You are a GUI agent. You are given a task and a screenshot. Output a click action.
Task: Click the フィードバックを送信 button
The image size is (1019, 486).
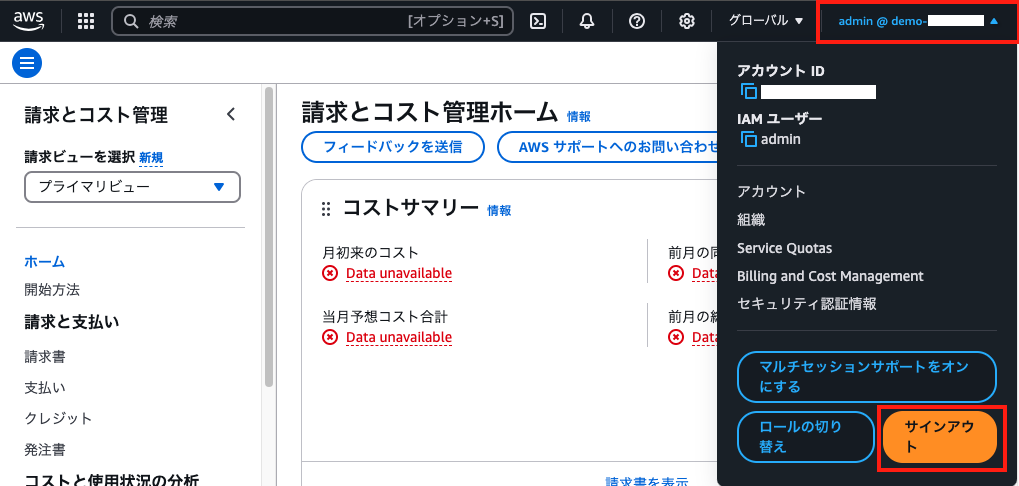pyautogui.click(x=393, y=147)
